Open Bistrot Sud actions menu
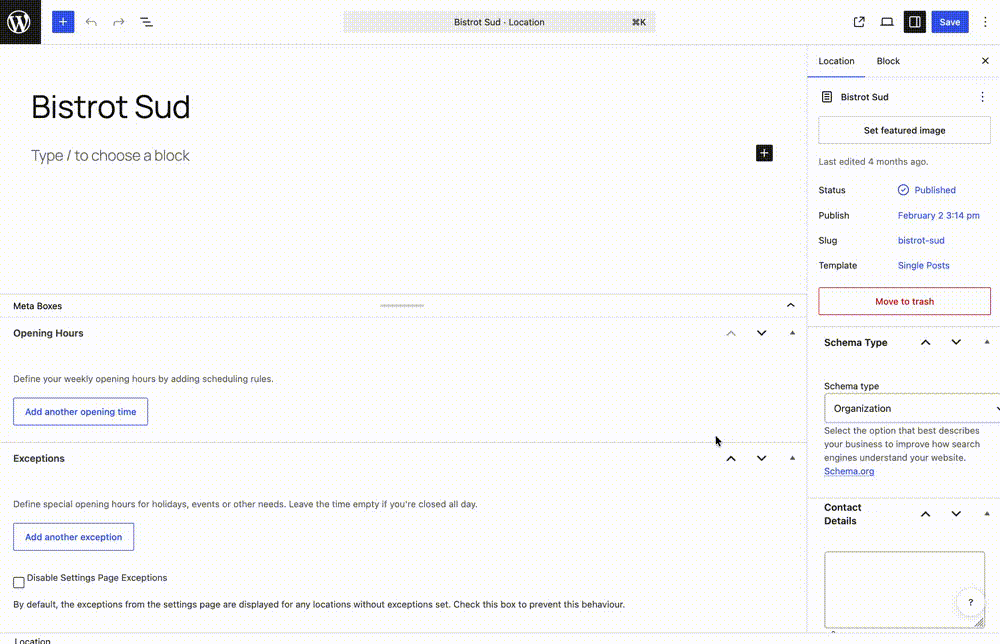This screenshot has width=1000, height=644. click(x=982, y=97)
